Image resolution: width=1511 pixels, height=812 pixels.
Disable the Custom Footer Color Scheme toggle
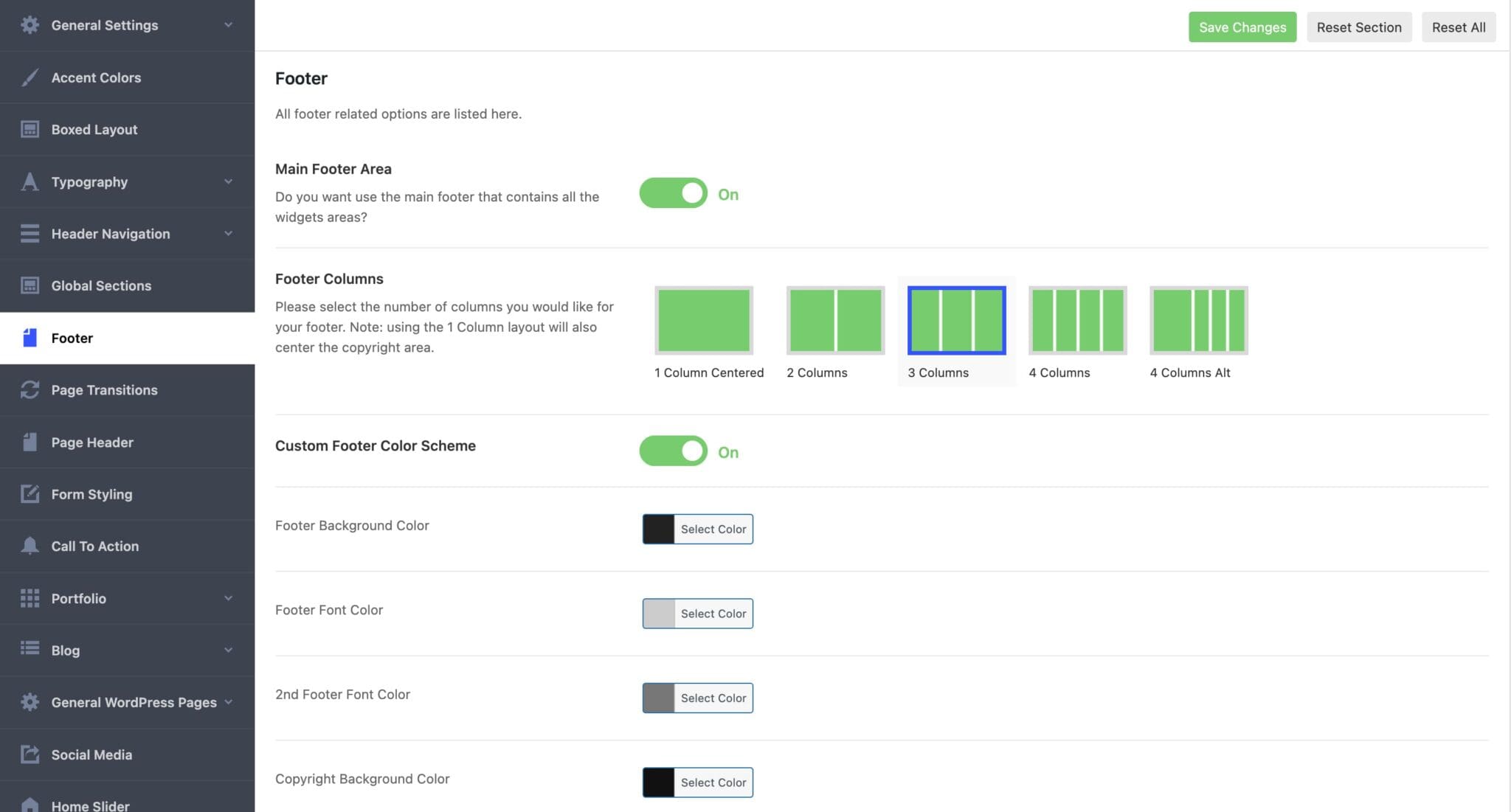673,451
